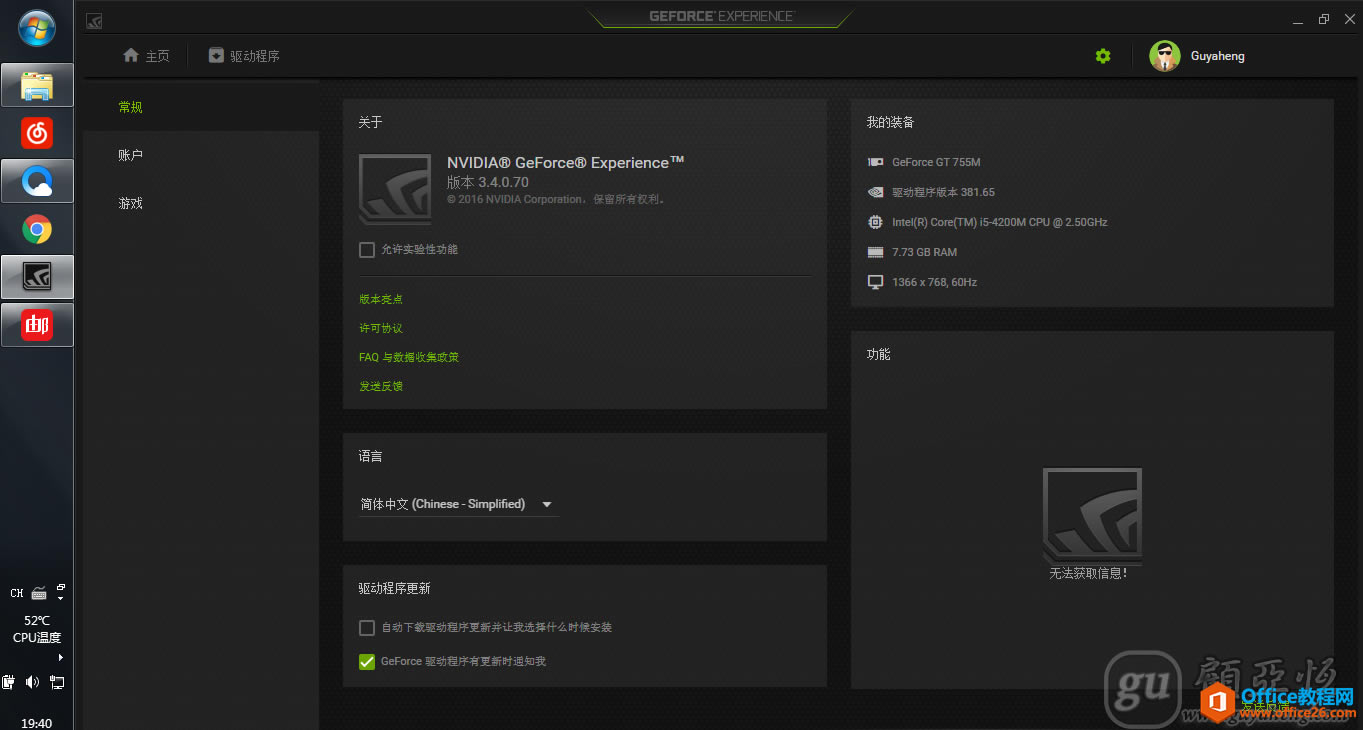This screenshot has width=1363, height=730.
Task: Click the NVIDIA logo in the 关于 panel
Action: [x=395, y=189]
